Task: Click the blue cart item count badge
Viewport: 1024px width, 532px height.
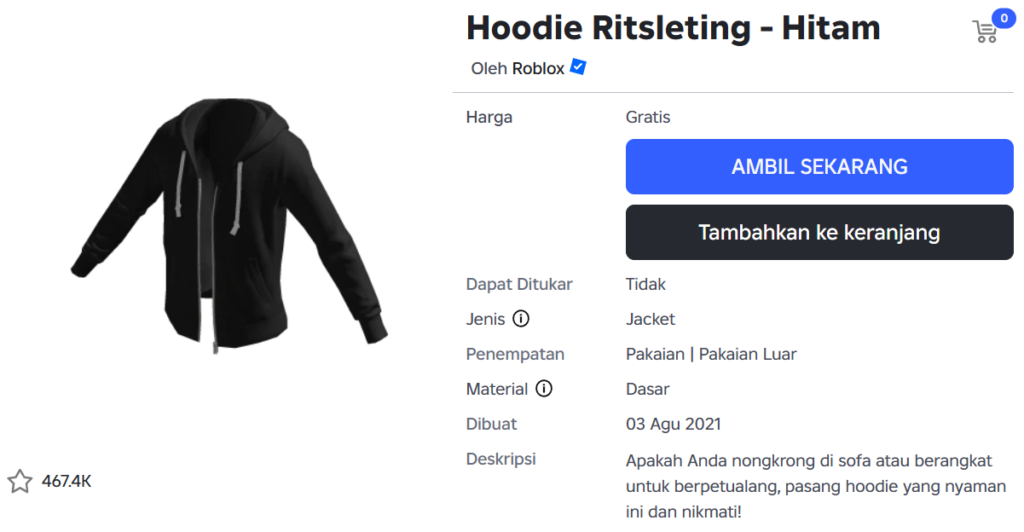Action: pos(1004,18)
